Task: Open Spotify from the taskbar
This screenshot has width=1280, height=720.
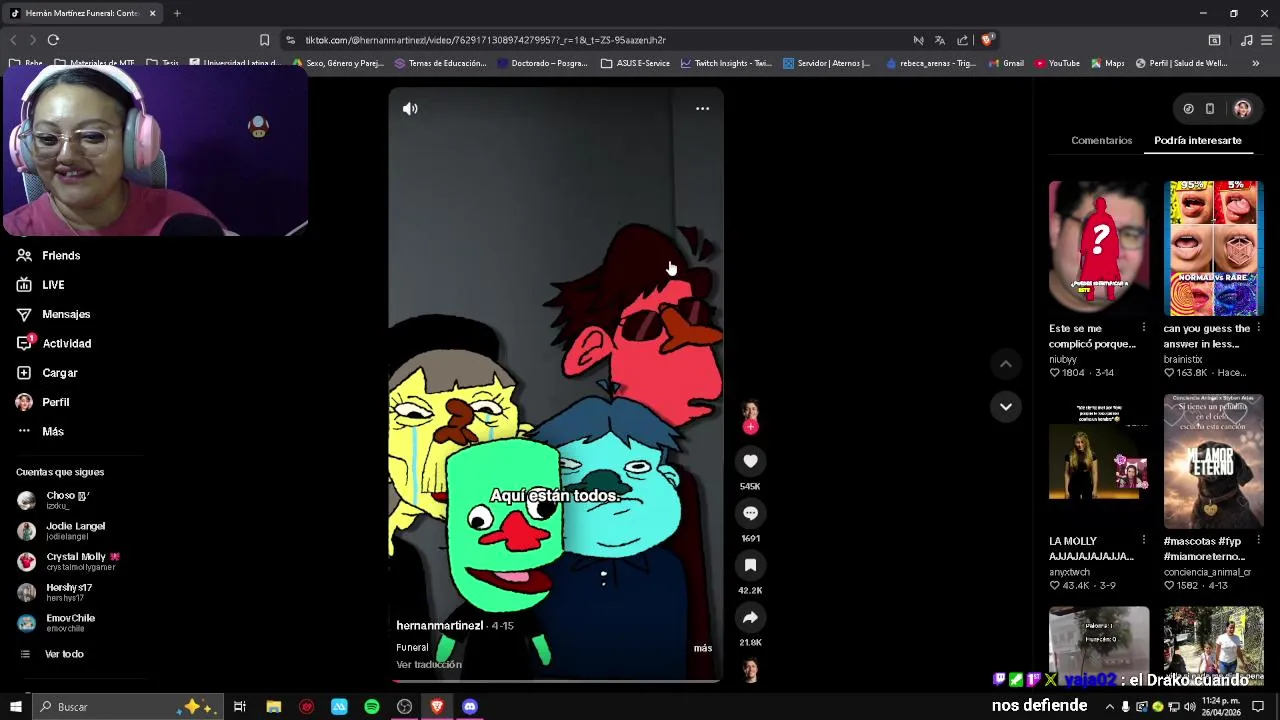Action: click(372, 707)
